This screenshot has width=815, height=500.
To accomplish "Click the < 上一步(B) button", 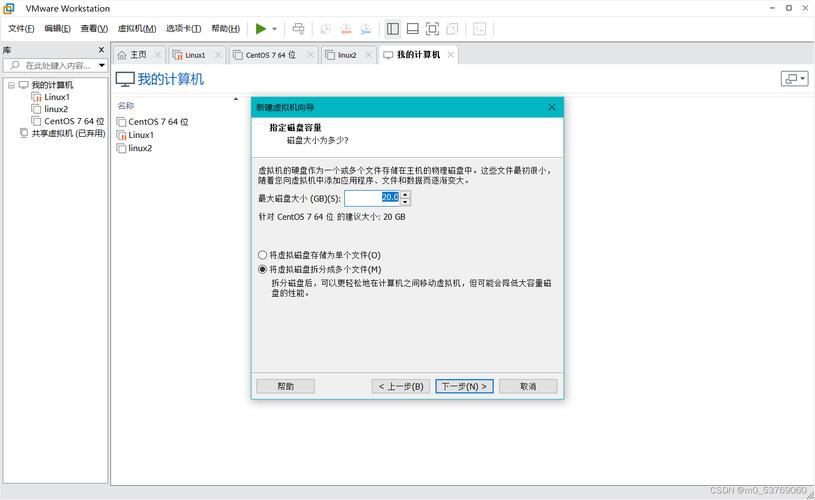I will coord(401,386).
